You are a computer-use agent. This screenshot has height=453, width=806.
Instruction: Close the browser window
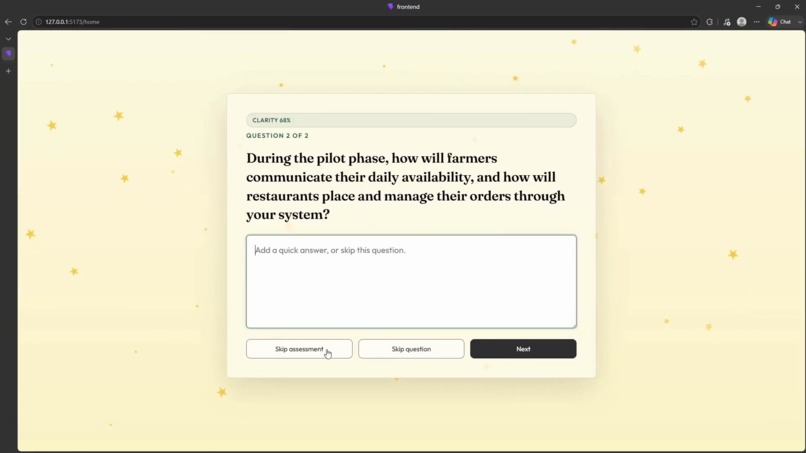pyautogui.click(x=797, y=7)
